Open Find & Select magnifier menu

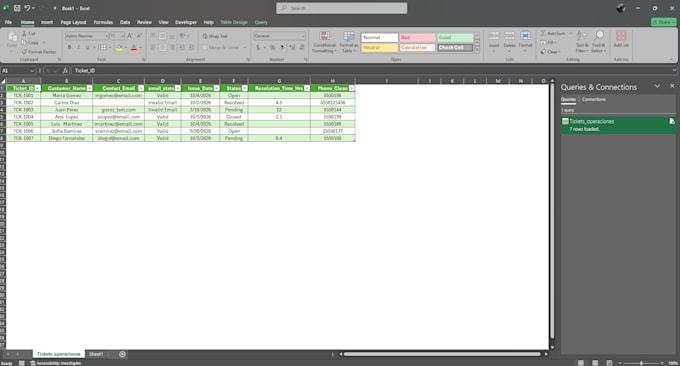[598, 42]
